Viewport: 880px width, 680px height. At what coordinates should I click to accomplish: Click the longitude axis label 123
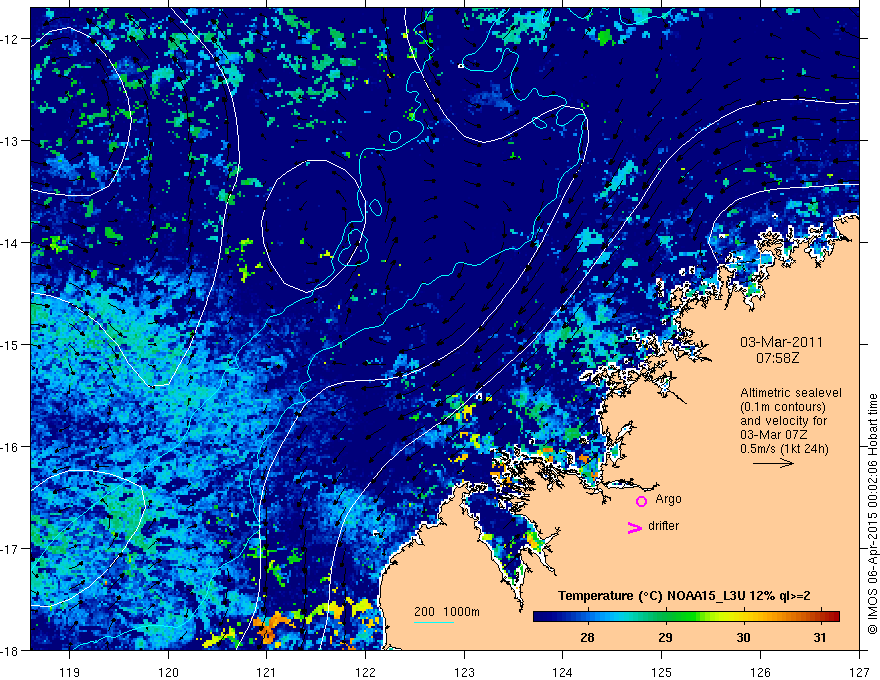(x=464, y=672)
